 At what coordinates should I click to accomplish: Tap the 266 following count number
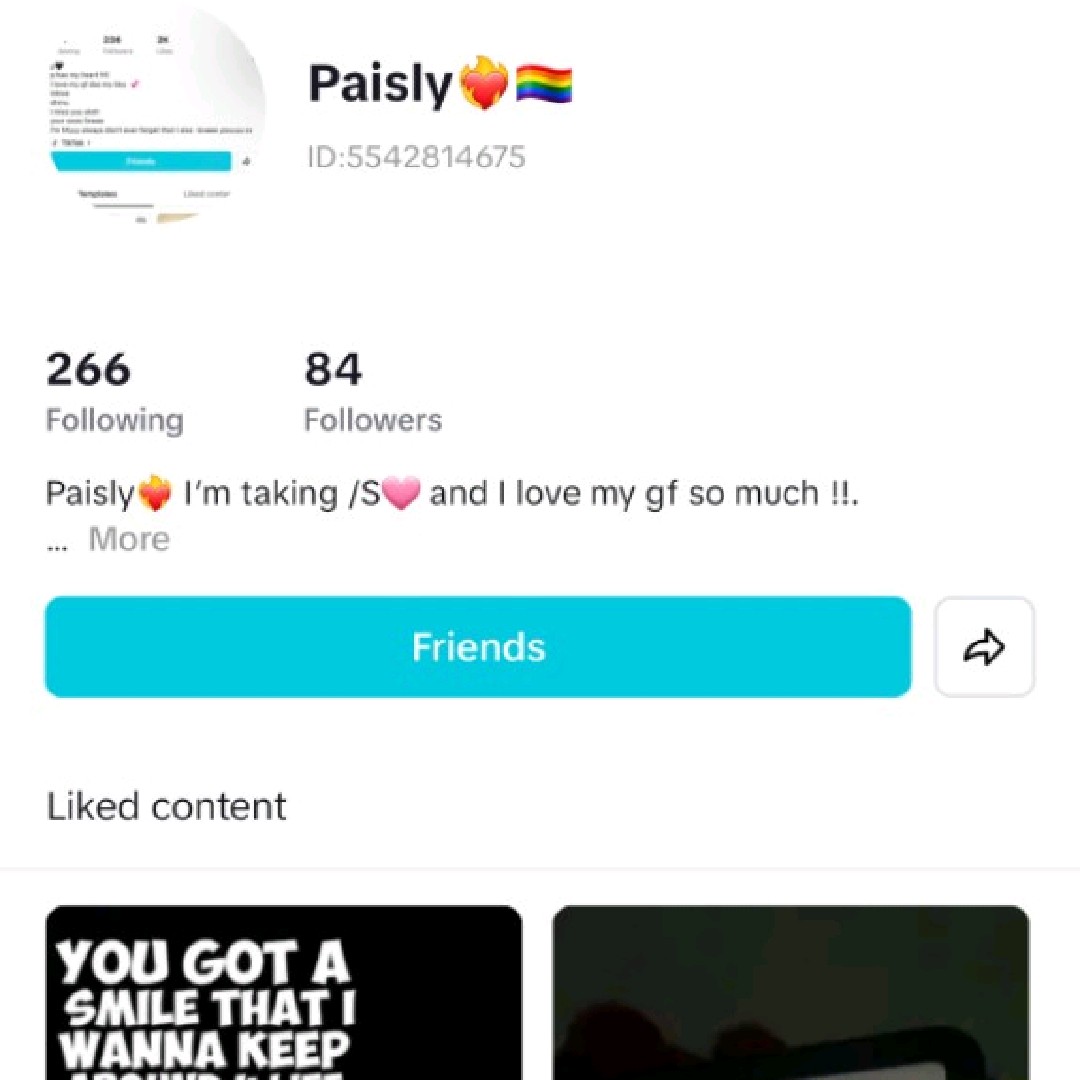[x=88, y=368]
